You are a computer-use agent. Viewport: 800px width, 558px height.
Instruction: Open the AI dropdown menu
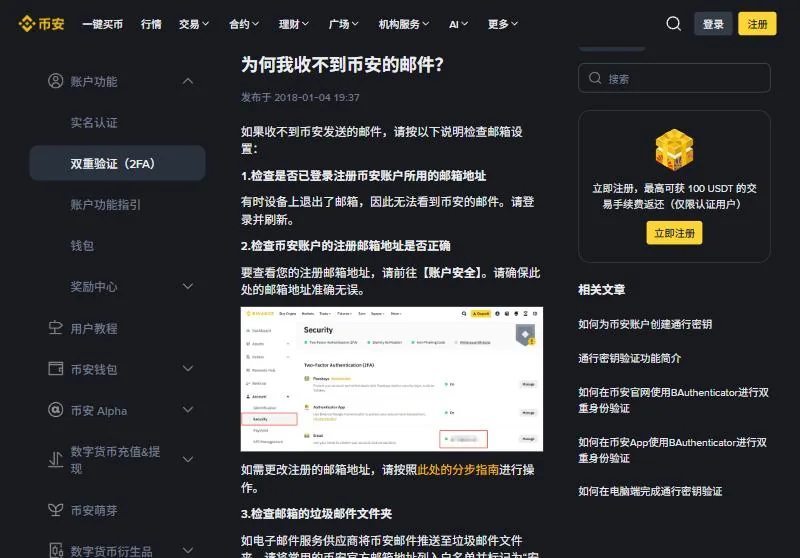[458, 24]
